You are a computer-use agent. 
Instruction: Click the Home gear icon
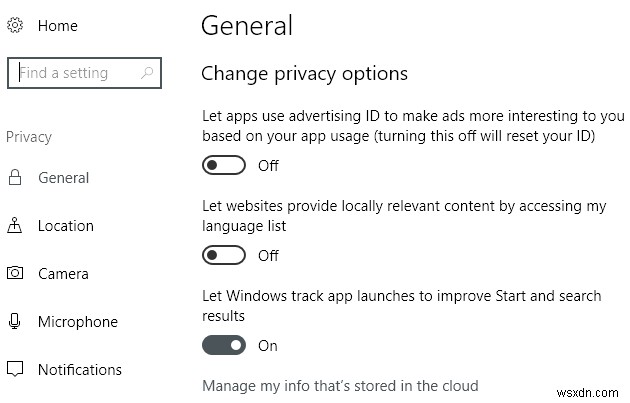(15, 26)
